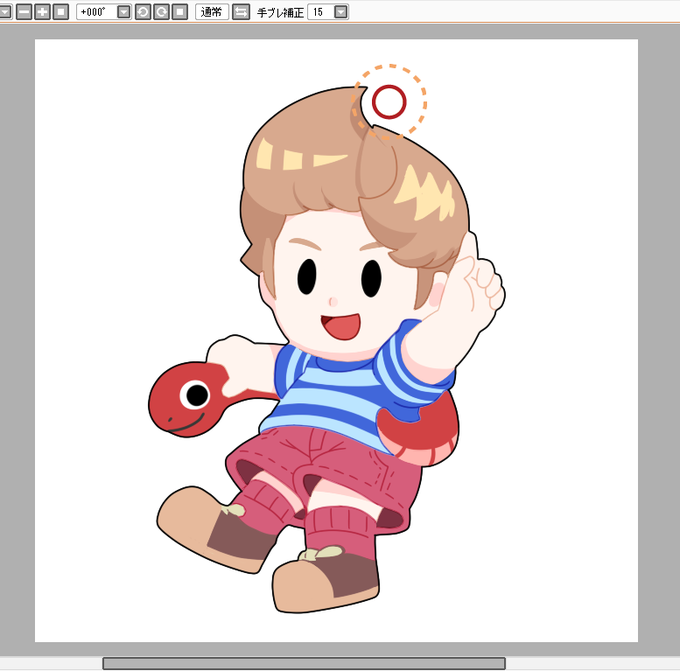
Task: Click the 手ブレ補正 value field showing 15
Action: tap(320, 12)
